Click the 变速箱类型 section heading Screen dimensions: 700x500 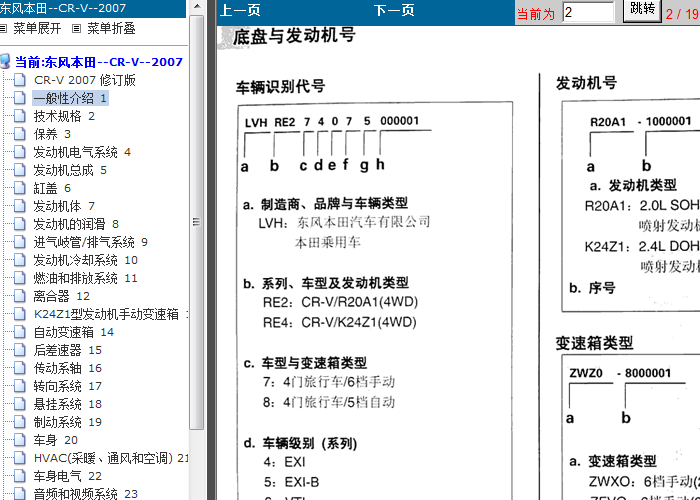(594, 343)
